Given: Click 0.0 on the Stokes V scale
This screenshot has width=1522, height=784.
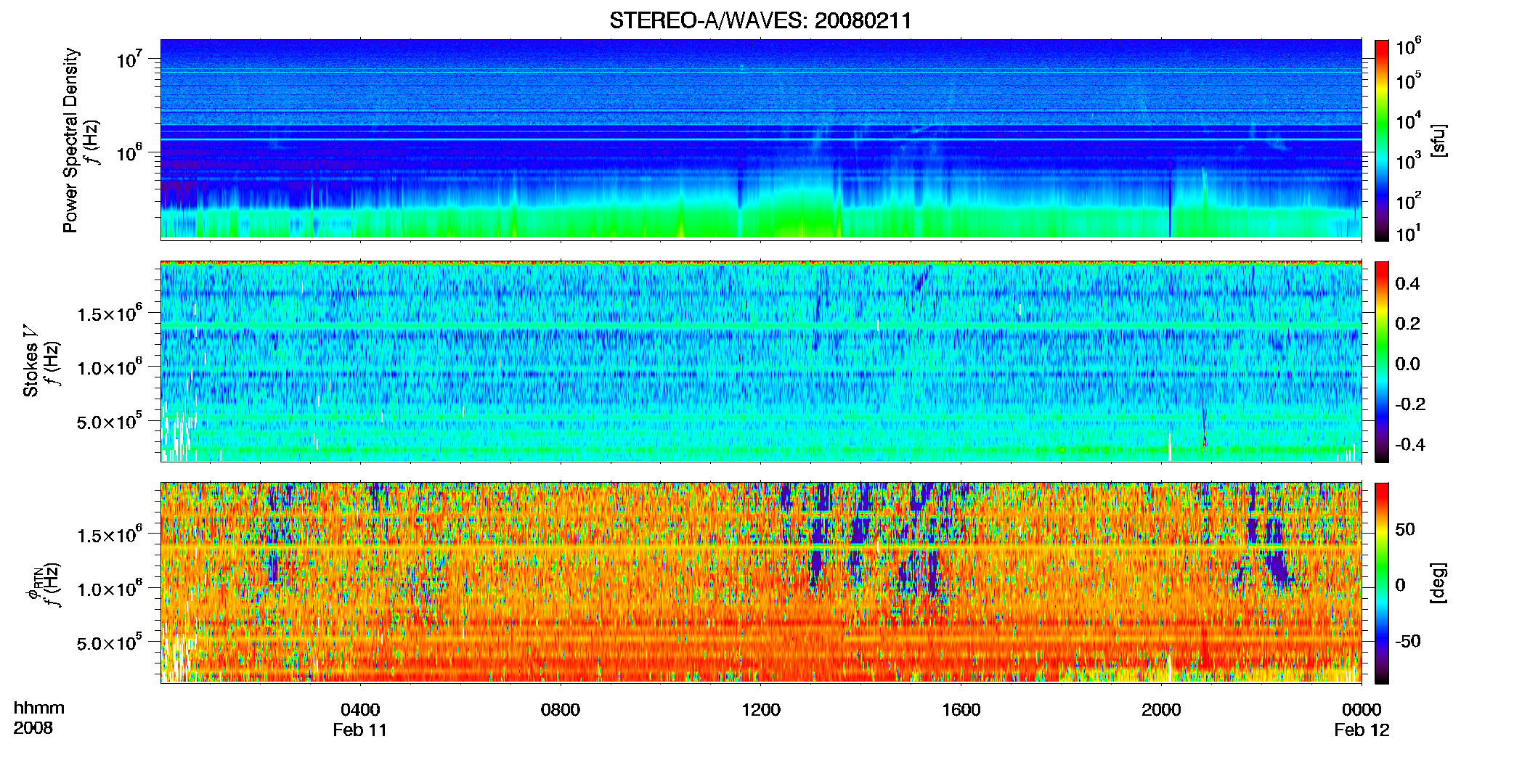Looking at the screenshot, I should (x=1407, y=364).
